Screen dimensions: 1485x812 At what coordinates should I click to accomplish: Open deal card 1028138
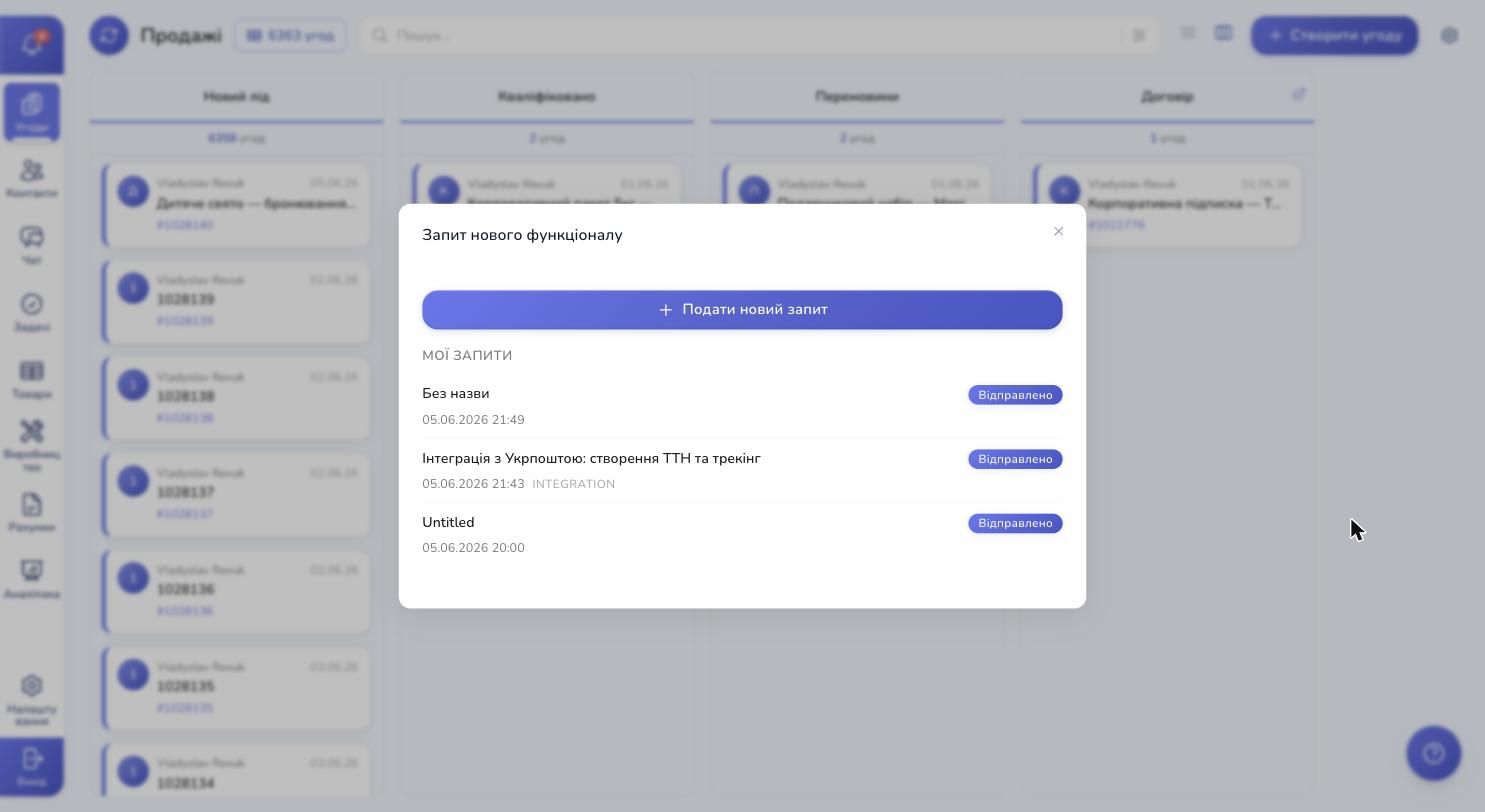point(236,399)
